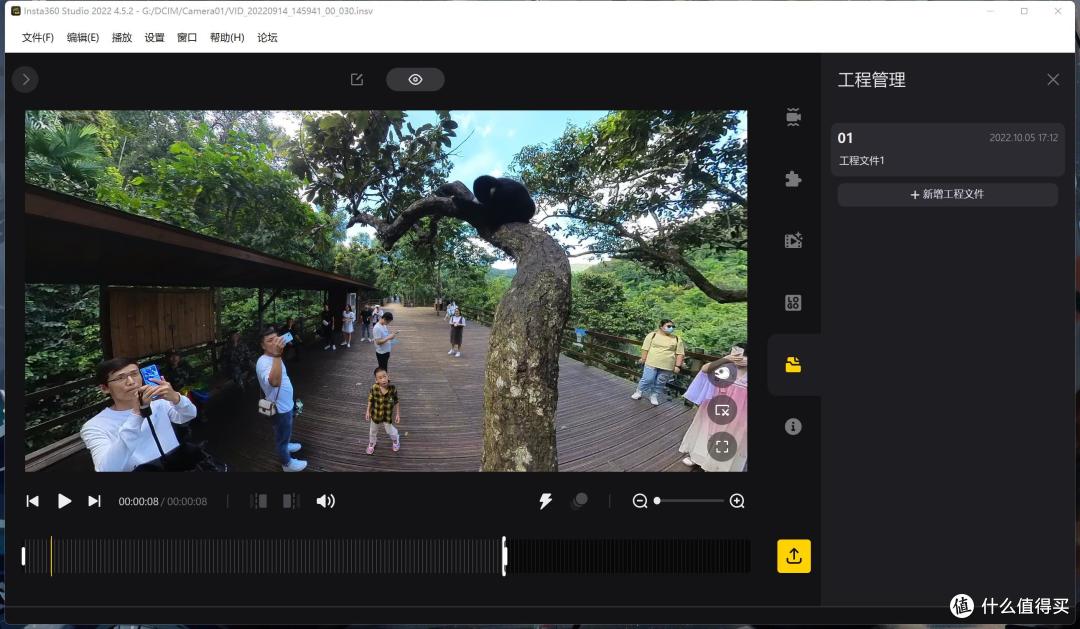Viewport: 1080px width, 629px height.
Task: Click the fullscreen icon on video preview
Action: tap(722, 446)
